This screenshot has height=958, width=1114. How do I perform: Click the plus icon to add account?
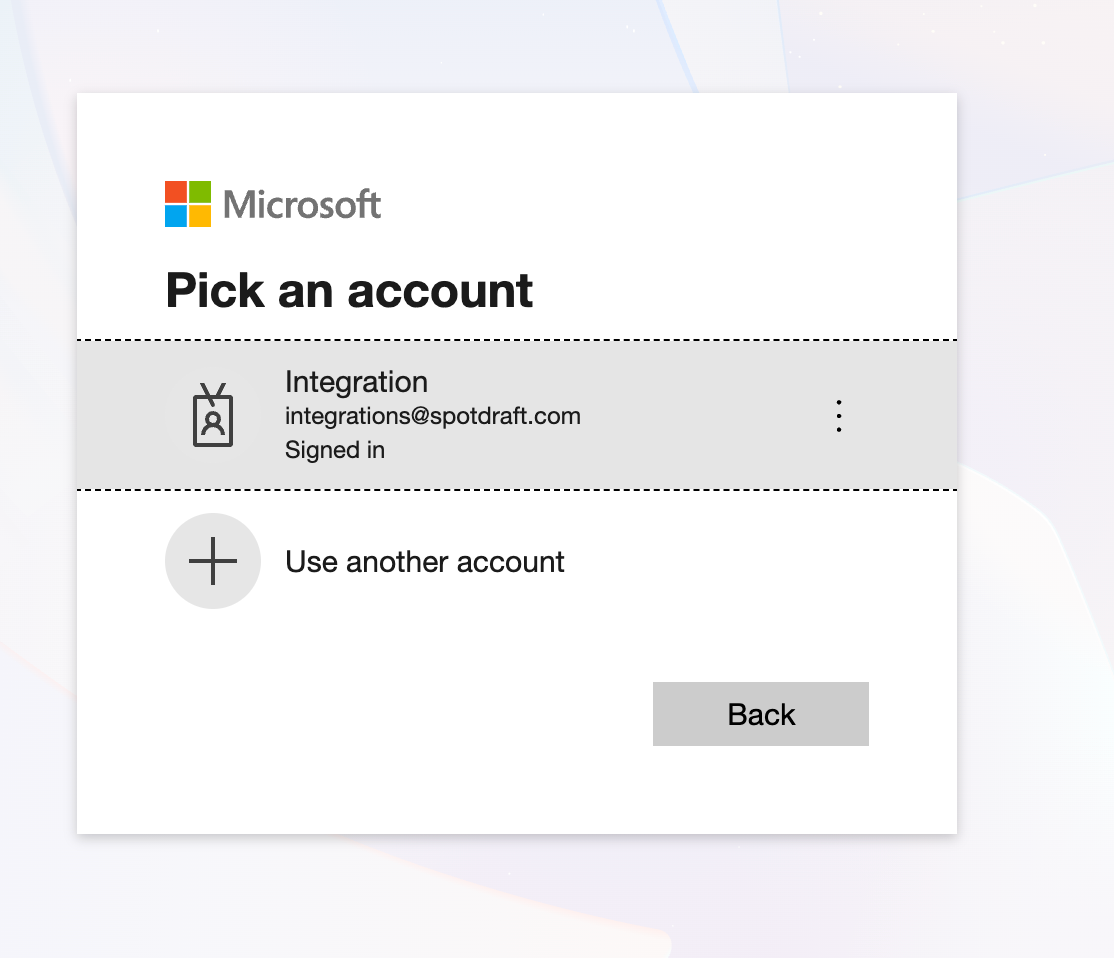(x=213, y=561)
